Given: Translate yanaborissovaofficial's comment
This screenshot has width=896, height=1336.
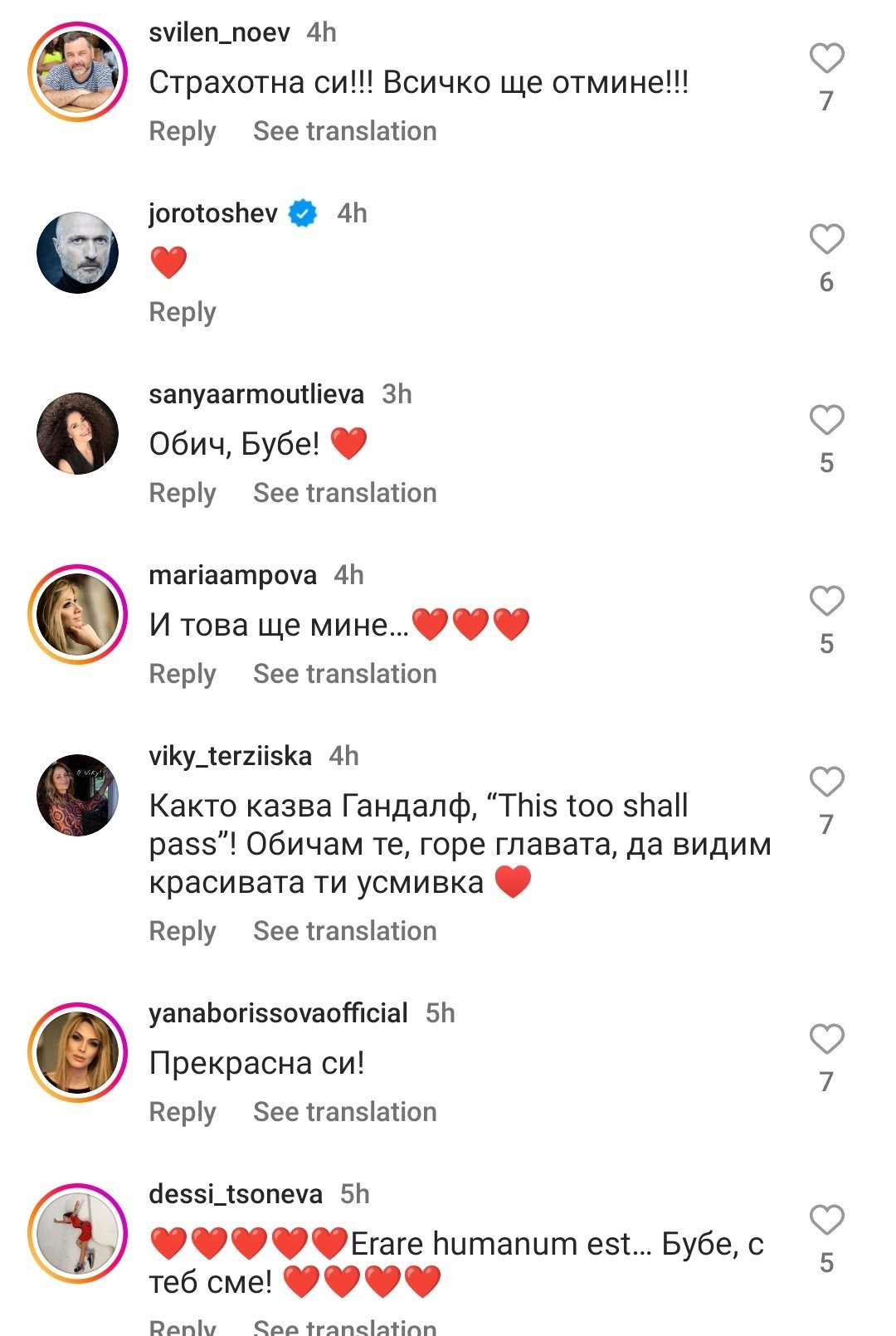Looking at the screenshot, I should point(344,1112).
